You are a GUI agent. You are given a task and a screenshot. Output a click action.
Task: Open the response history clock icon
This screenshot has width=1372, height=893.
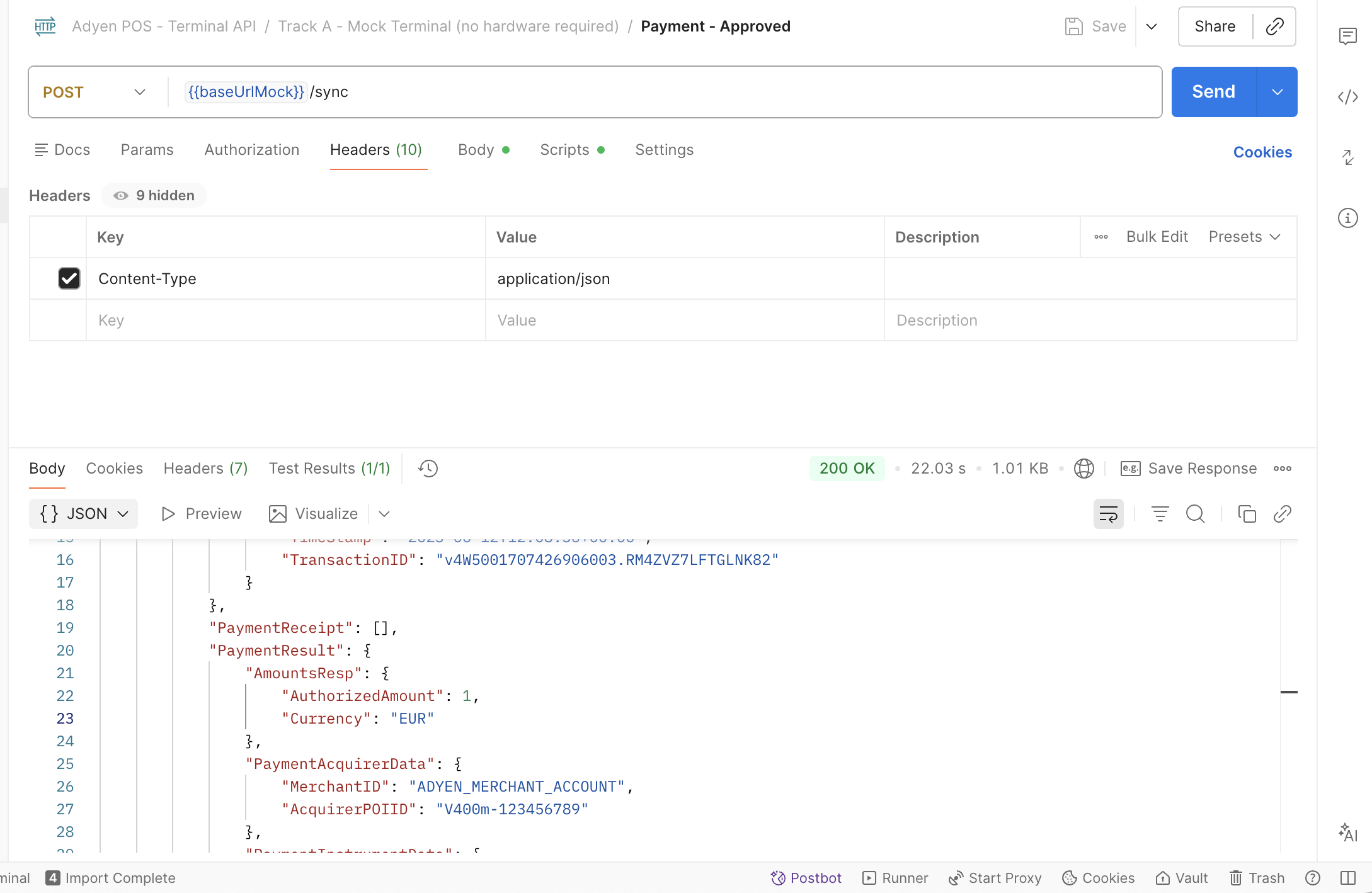point(428,469)
